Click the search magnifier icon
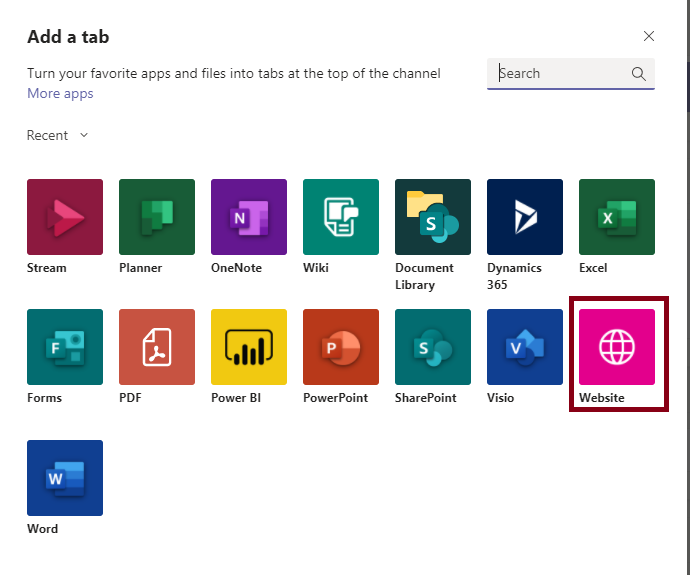 [639, 73]
